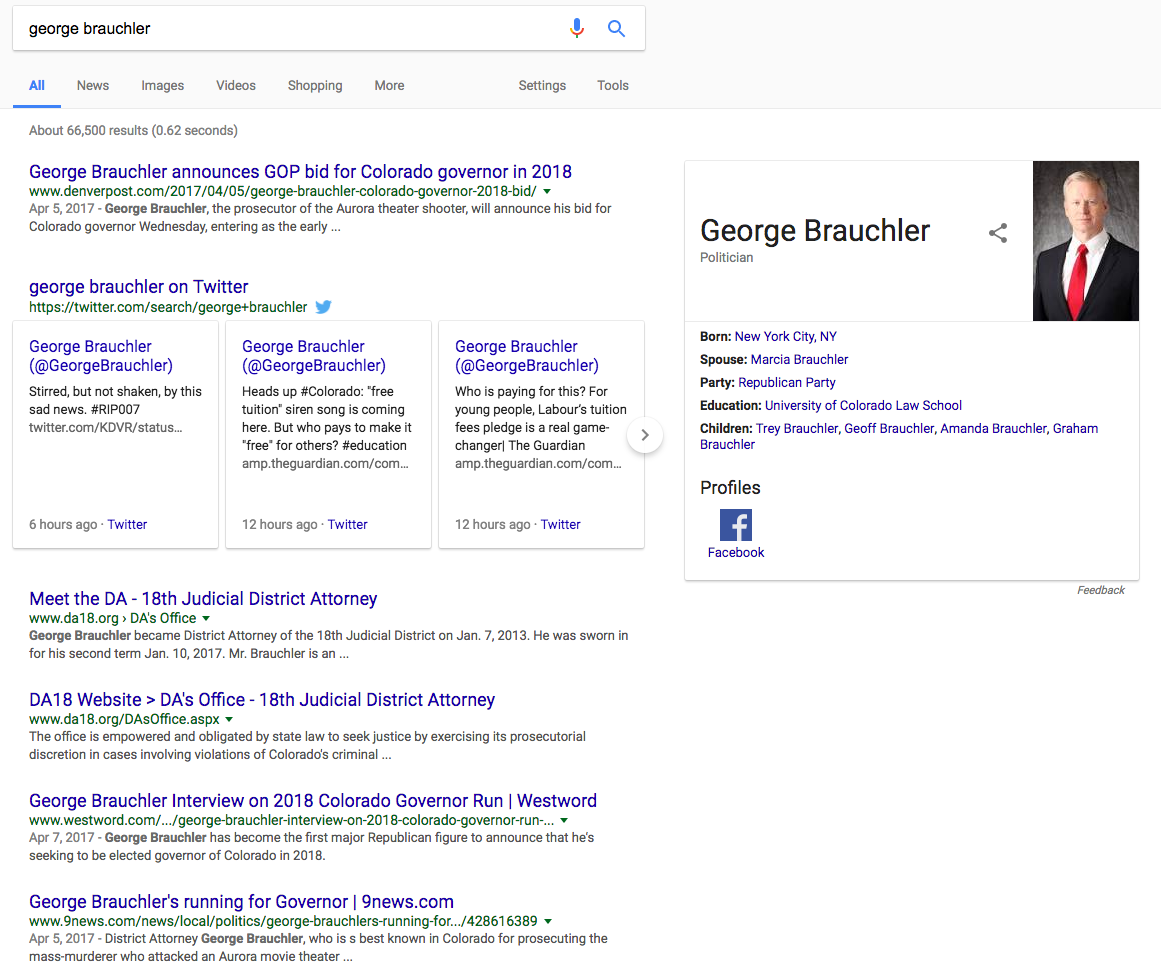Open dropdown next to da18.org/DAsOffice.aspx
Viewport: 1161px width, 968px height.
[x=229, y=720]
